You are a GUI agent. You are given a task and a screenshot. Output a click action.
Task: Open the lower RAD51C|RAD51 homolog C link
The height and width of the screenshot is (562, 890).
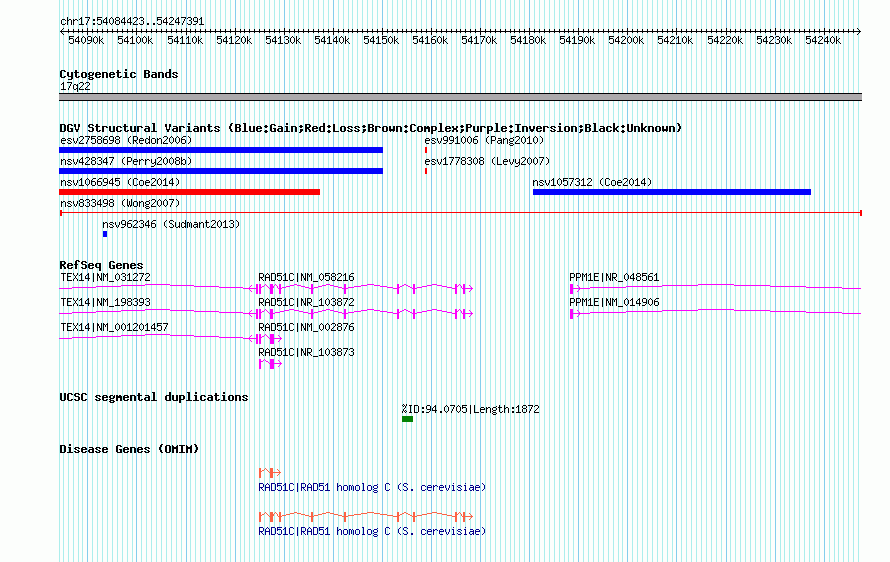point(372,531)
